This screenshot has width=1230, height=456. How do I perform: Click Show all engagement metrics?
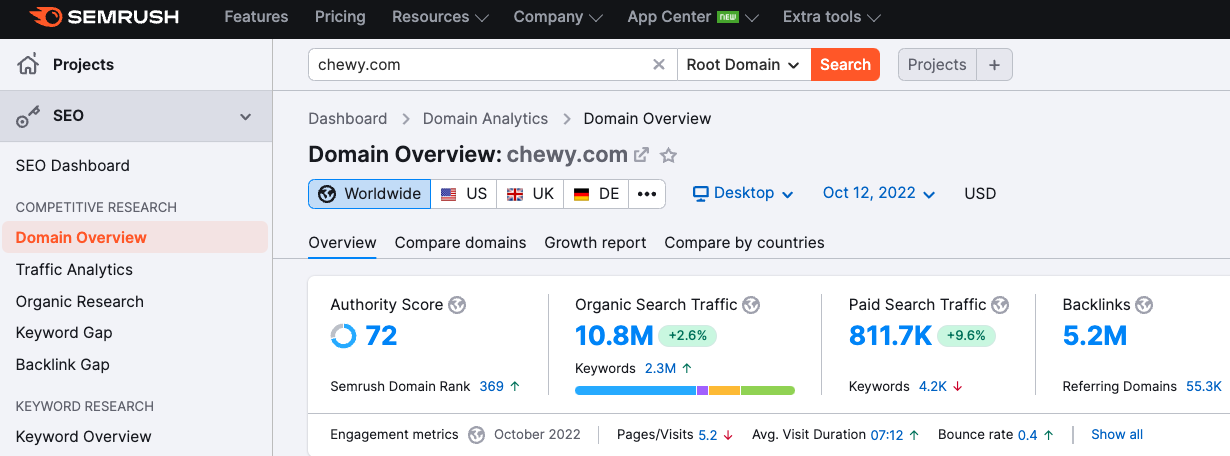[x=1117, y=435]
